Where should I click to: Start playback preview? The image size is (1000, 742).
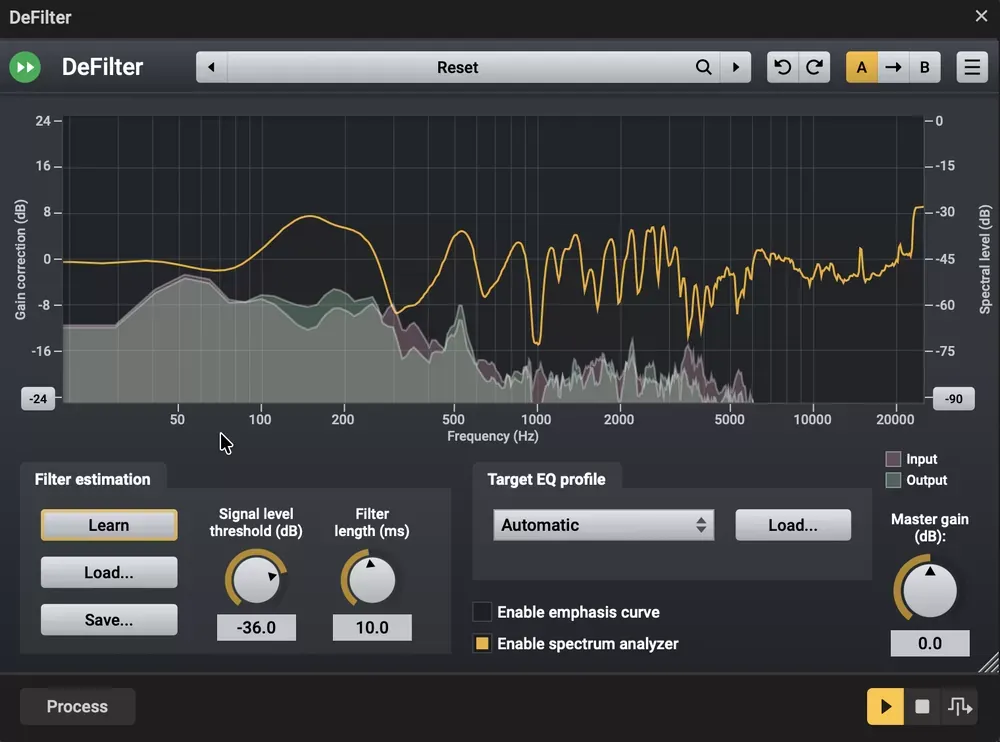coord(885,706)
